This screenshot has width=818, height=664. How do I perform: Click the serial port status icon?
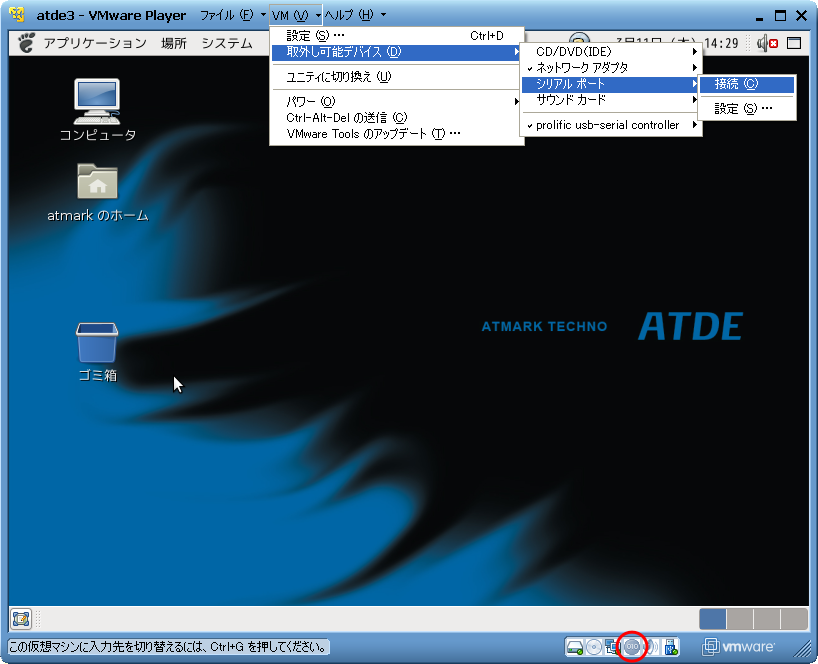[x=632, y=647]
